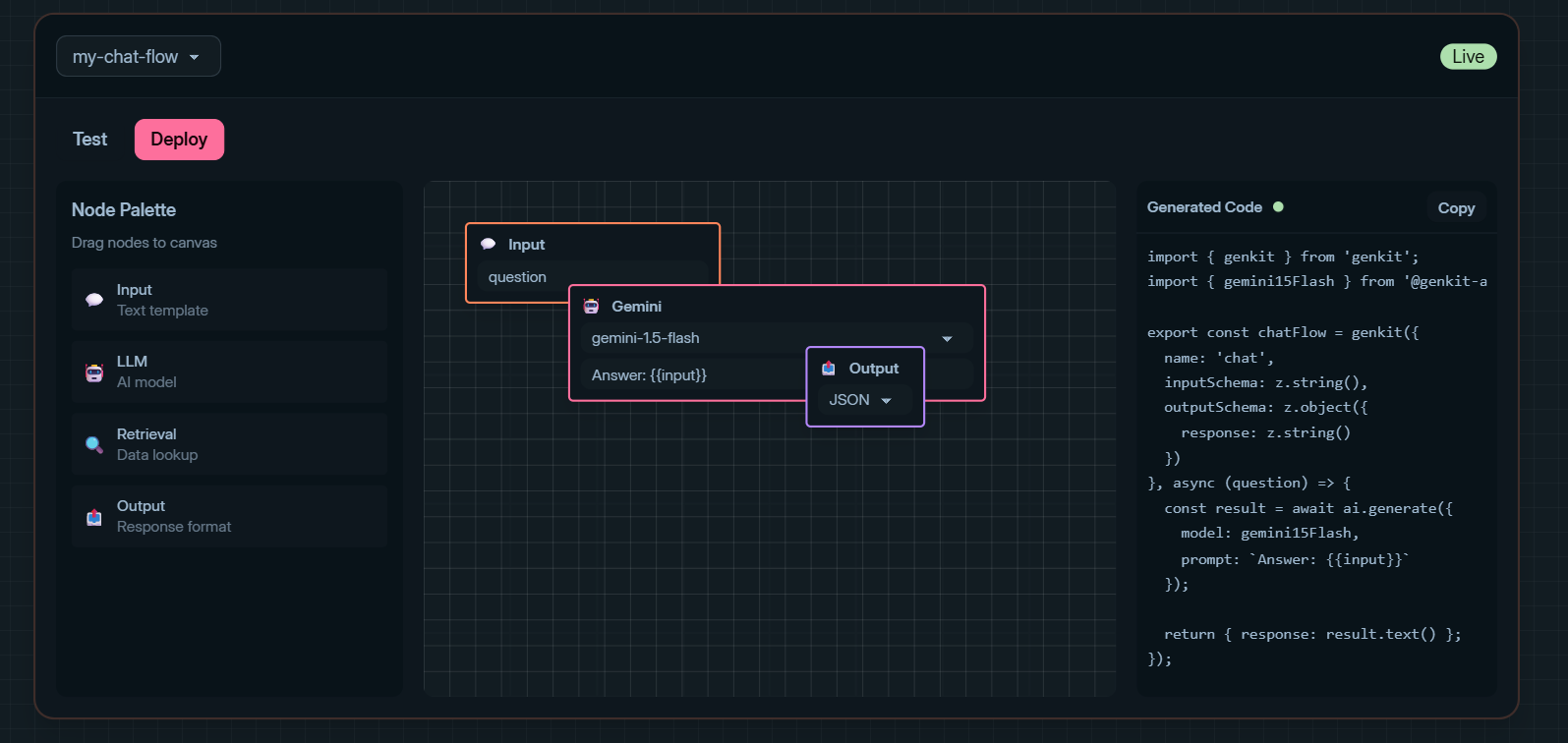Click the green status dot beside Generated Code

point(1278,207)
